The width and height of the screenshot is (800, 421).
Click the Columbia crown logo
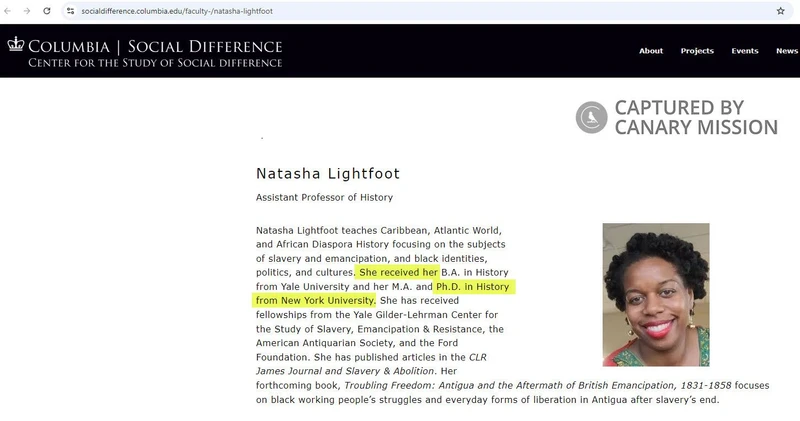(x=16, y=44)
